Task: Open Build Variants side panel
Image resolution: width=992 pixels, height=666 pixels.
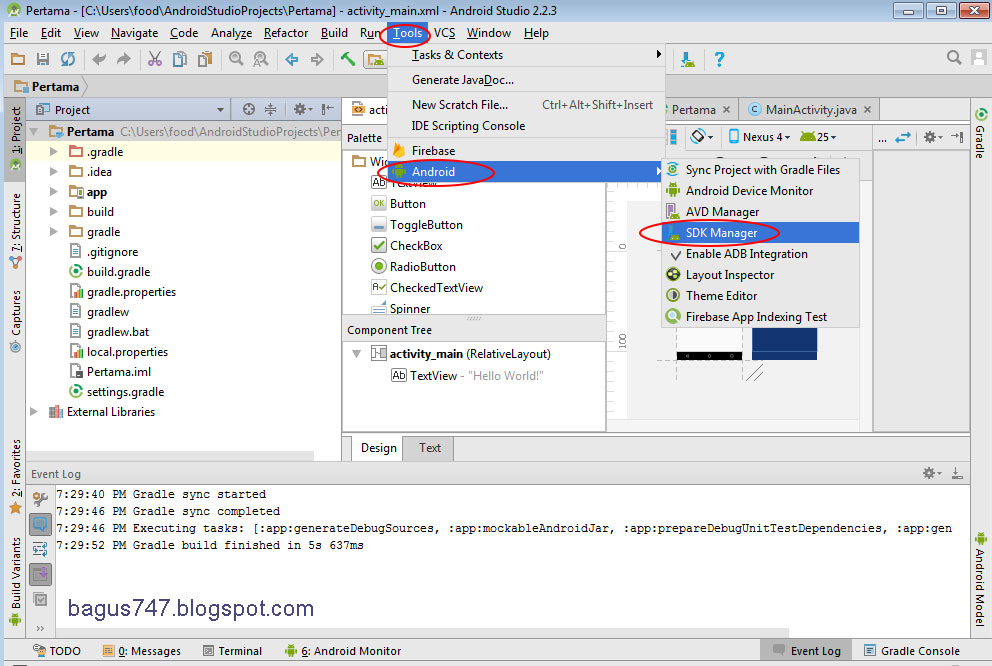Action: pos(15,581)
